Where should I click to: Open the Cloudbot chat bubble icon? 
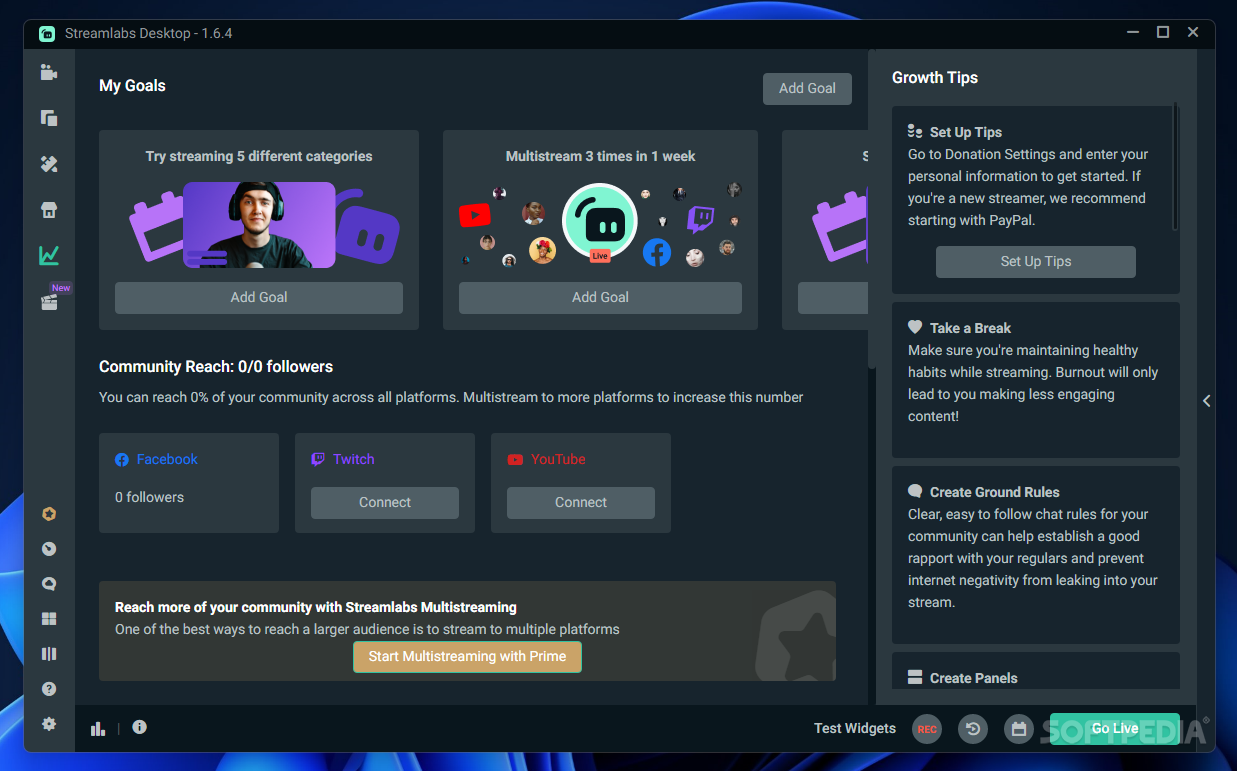(x=49, y=584)
